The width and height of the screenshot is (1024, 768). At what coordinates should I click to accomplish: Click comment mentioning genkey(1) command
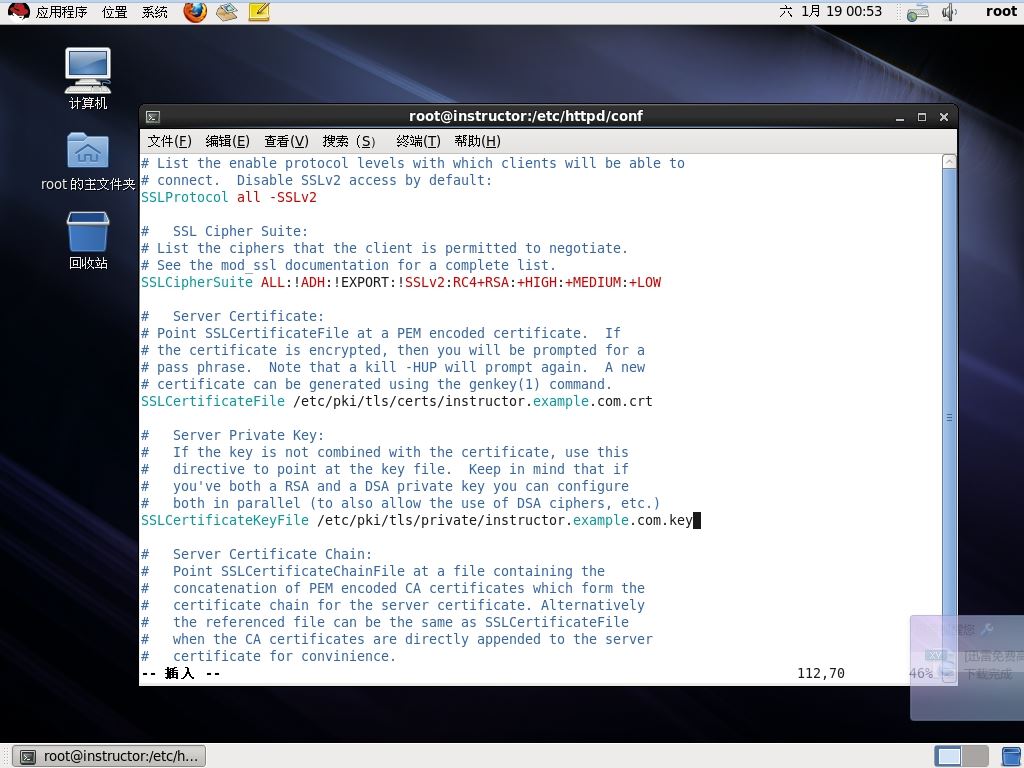(x=376, y=384)
